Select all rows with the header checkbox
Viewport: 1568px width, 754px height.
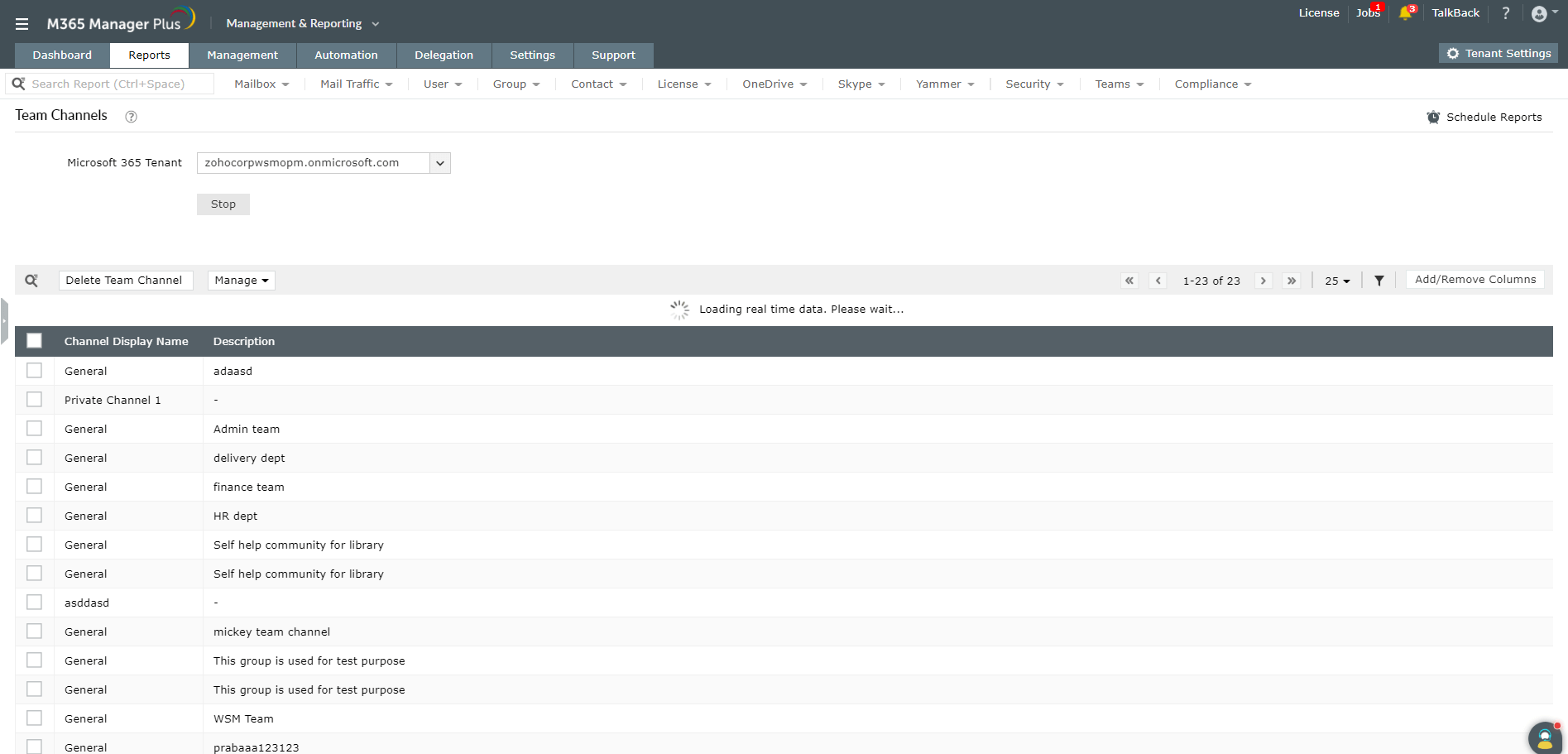pyautogui.click(x=34, y=340)
